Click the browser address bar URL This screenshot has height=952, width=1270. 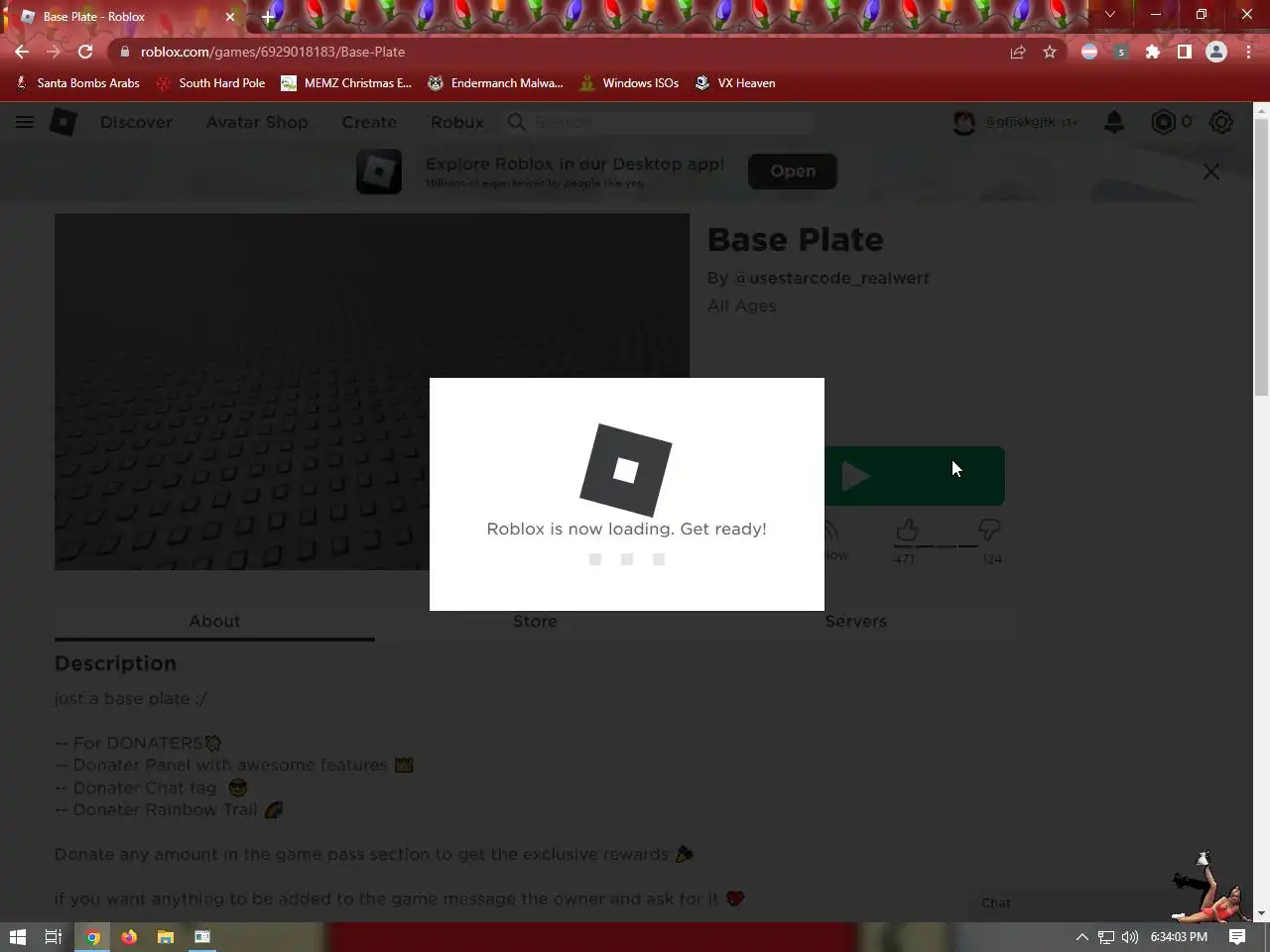273,52
